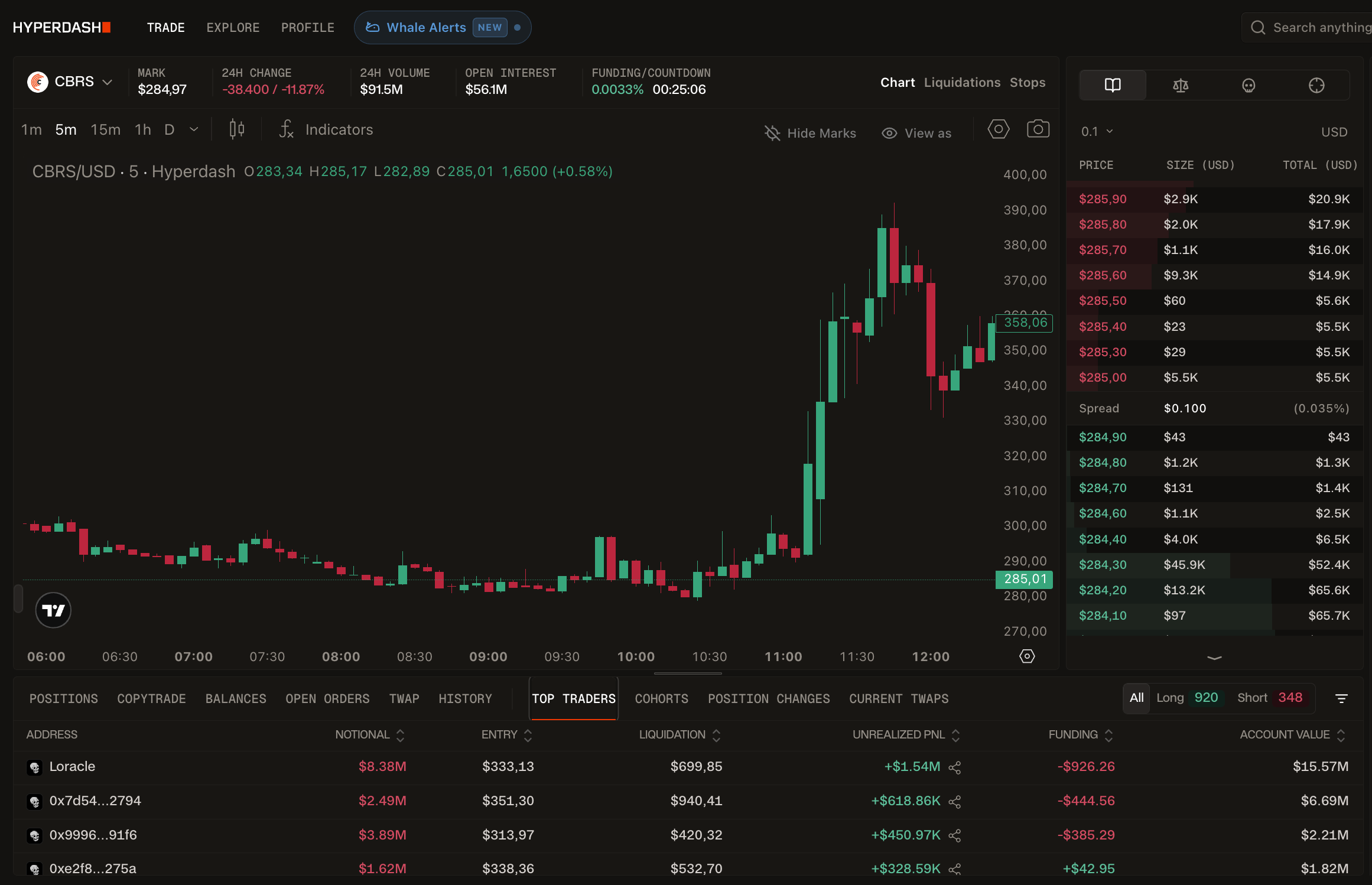1372x885 pixels.
Task: Share PnL for 0x7d54...2794 row
Action: [x=955, y=802]
